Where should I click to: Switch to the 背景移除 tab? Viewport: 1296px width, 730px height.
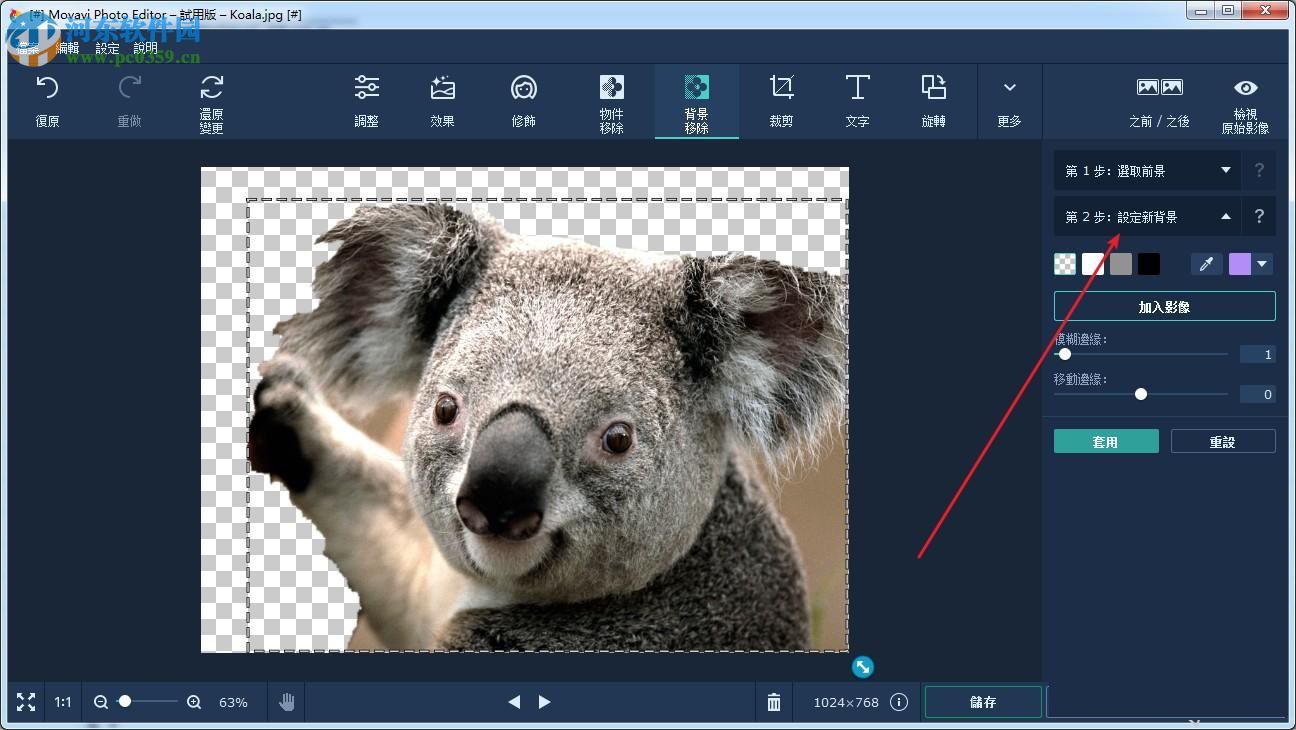[696, 100]
